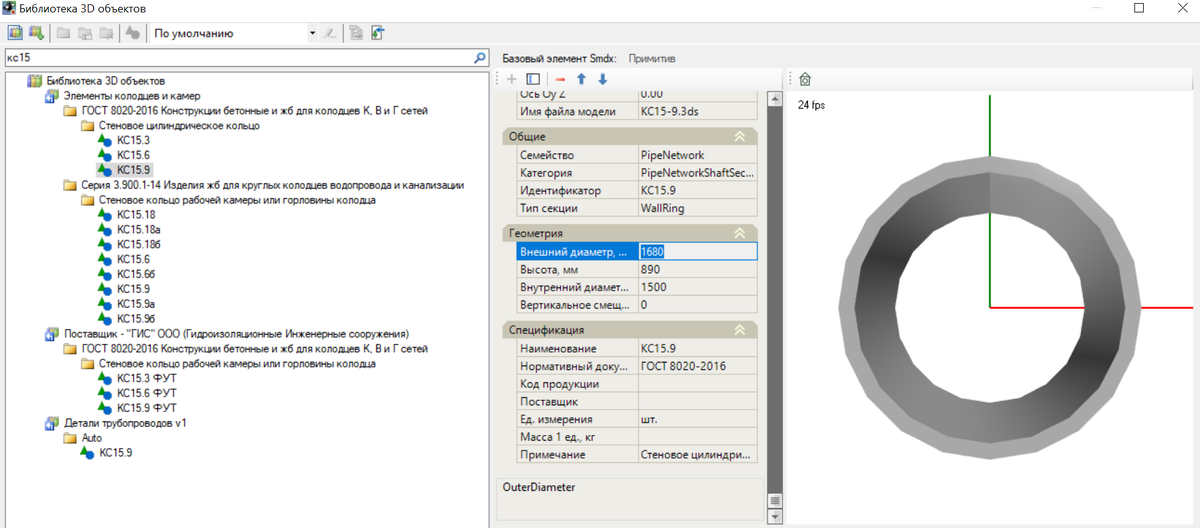Select Серия 3.900.1-14 Изделия жб folder
The height and width of the screenshot is (528, 1200).
(272, 185)
